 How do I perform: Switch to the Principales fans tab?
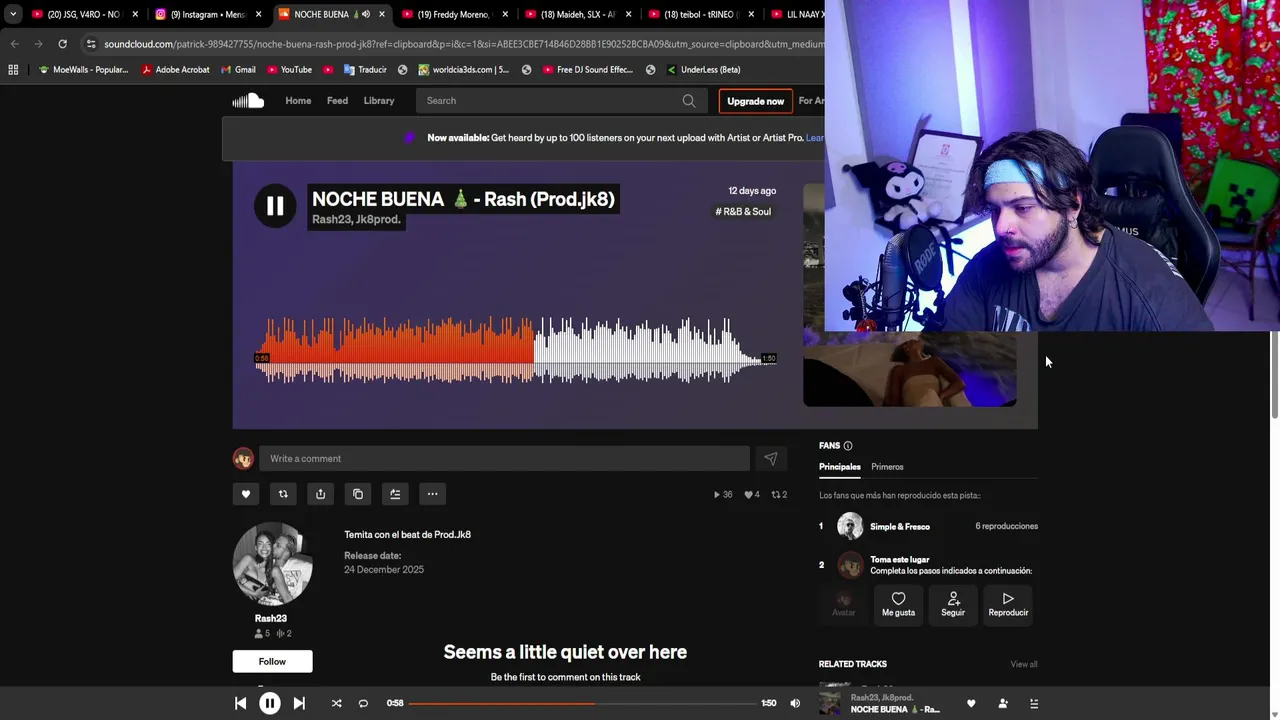(840, 467)
